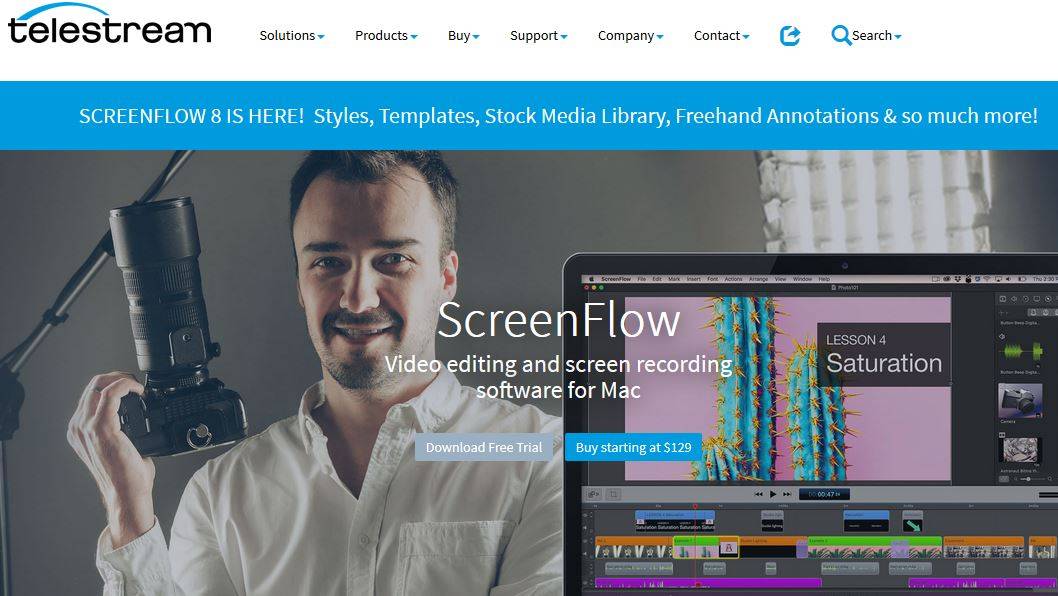Viewport: 1058px width, 596px height.
Task: Expand the Contact dropdown
Action: (721, 36)
